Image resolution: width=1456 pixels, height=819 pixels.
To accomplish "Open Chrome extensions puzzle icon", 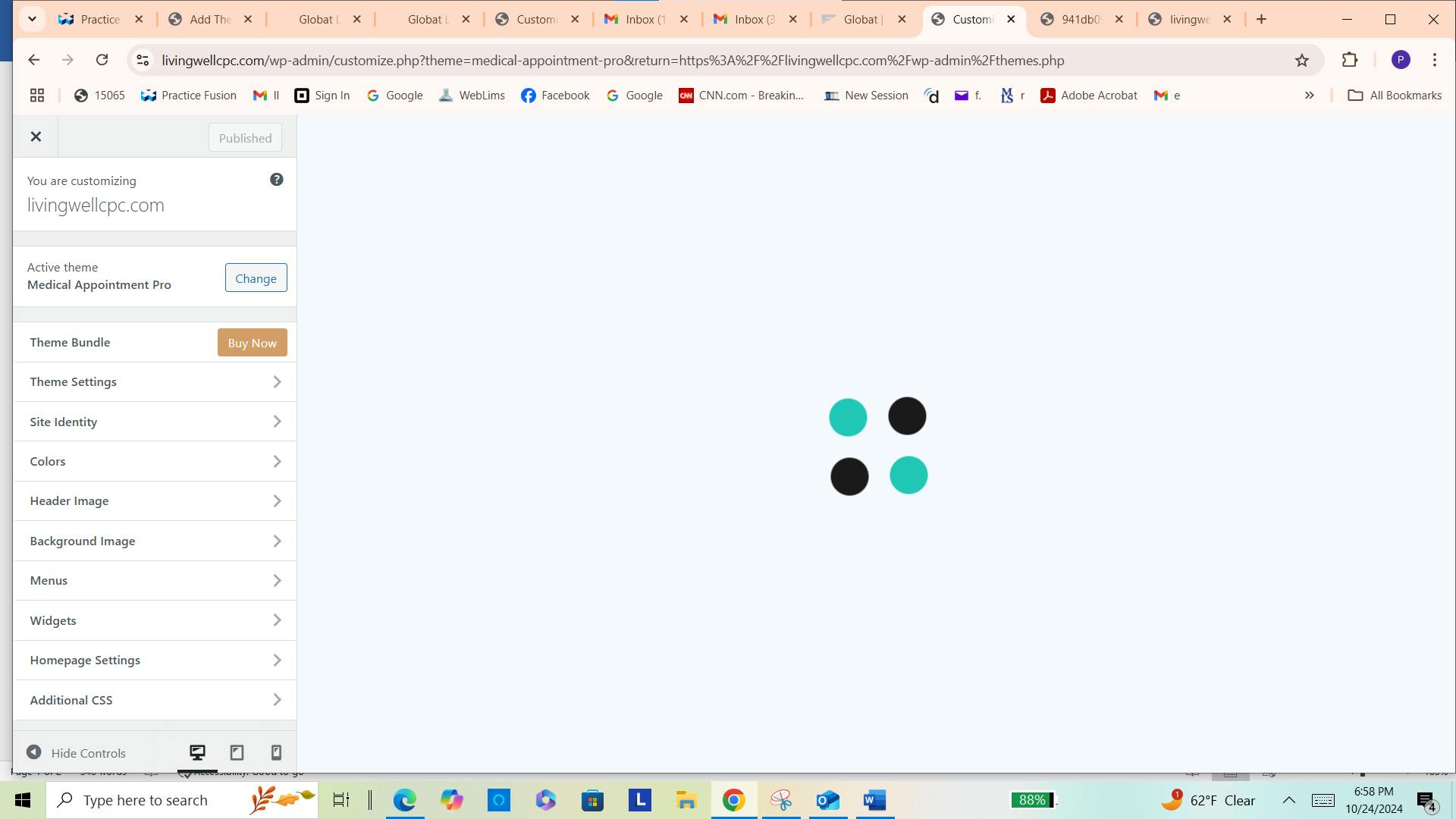I will [1349, 60].
